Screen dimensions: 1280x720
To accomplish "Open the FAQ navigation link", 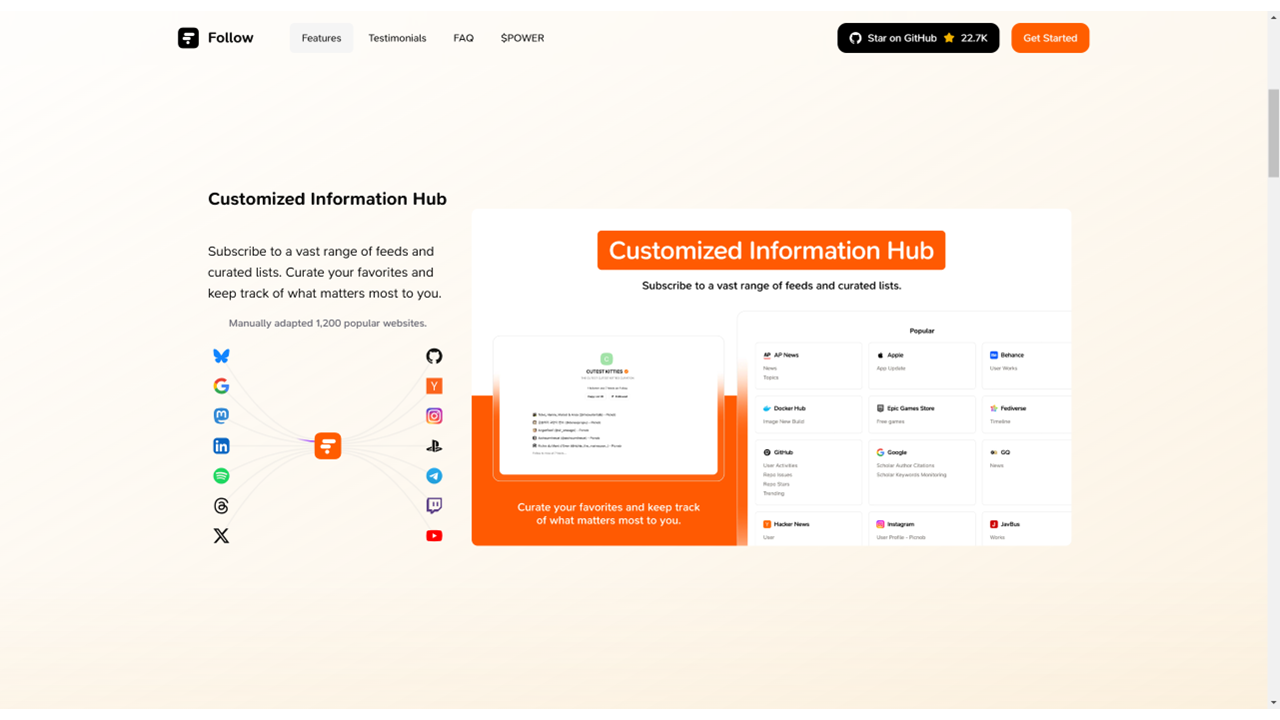I will tap(463, 38).
